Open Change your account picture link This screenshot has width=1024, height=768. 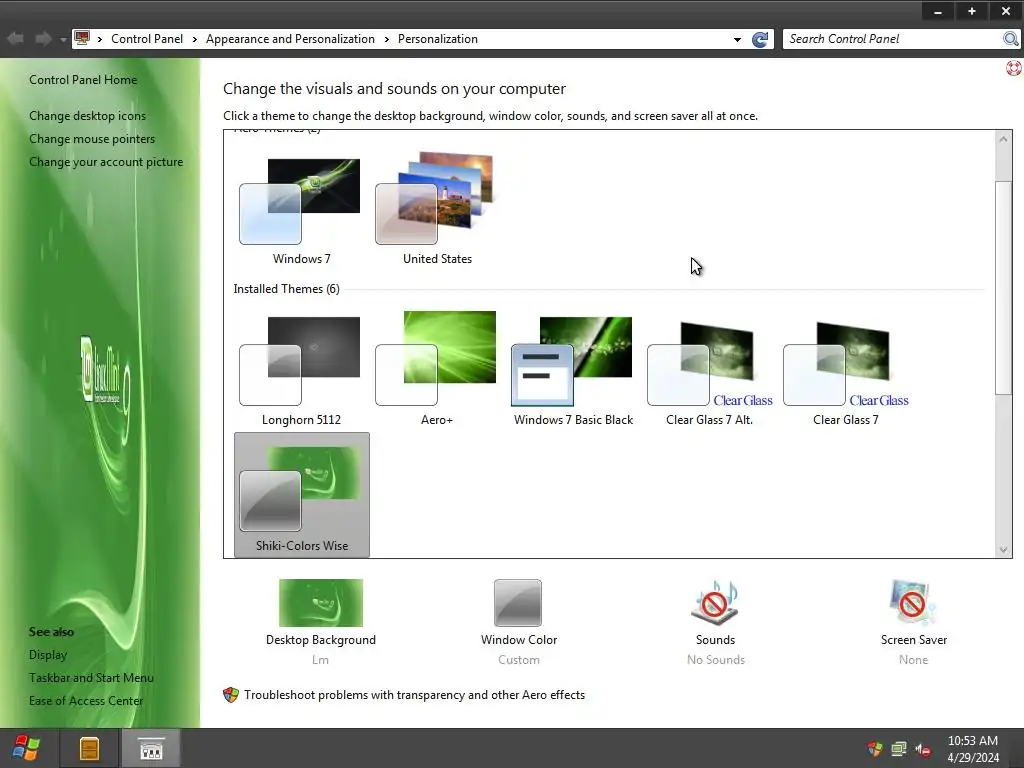coord(106,162)
